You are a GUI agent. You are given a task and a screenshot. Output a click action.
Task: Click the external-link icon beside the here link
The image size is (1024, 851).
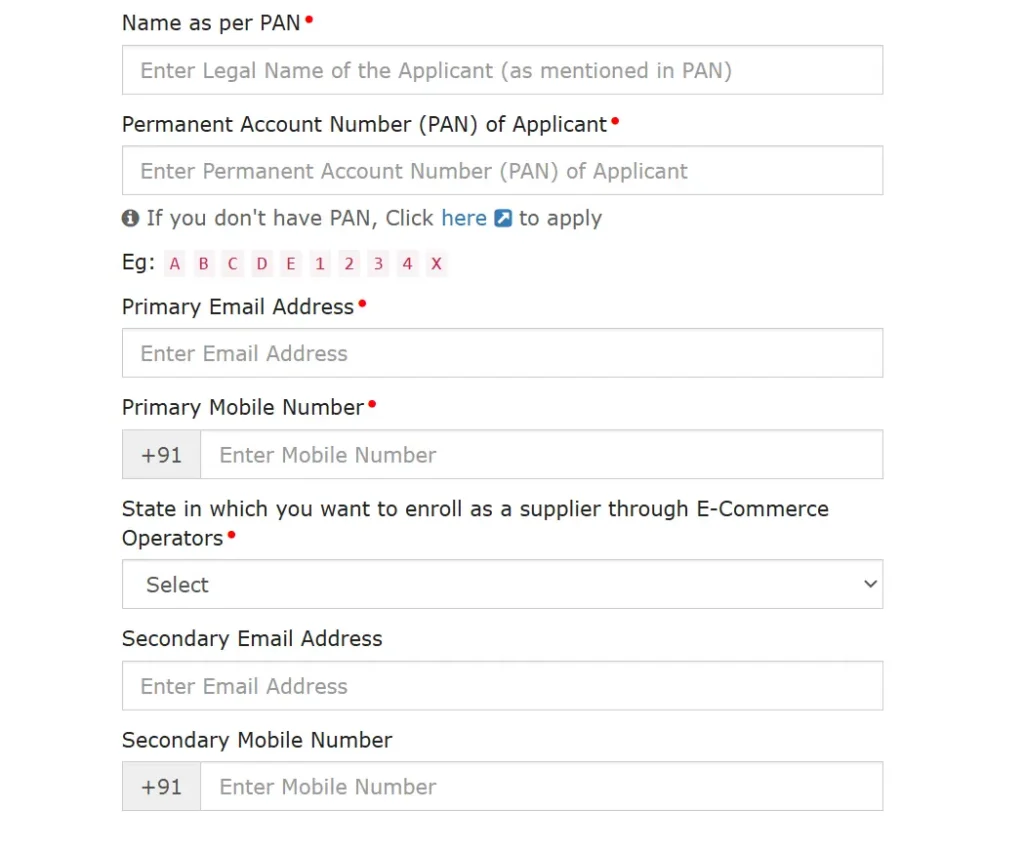[501, 218]
